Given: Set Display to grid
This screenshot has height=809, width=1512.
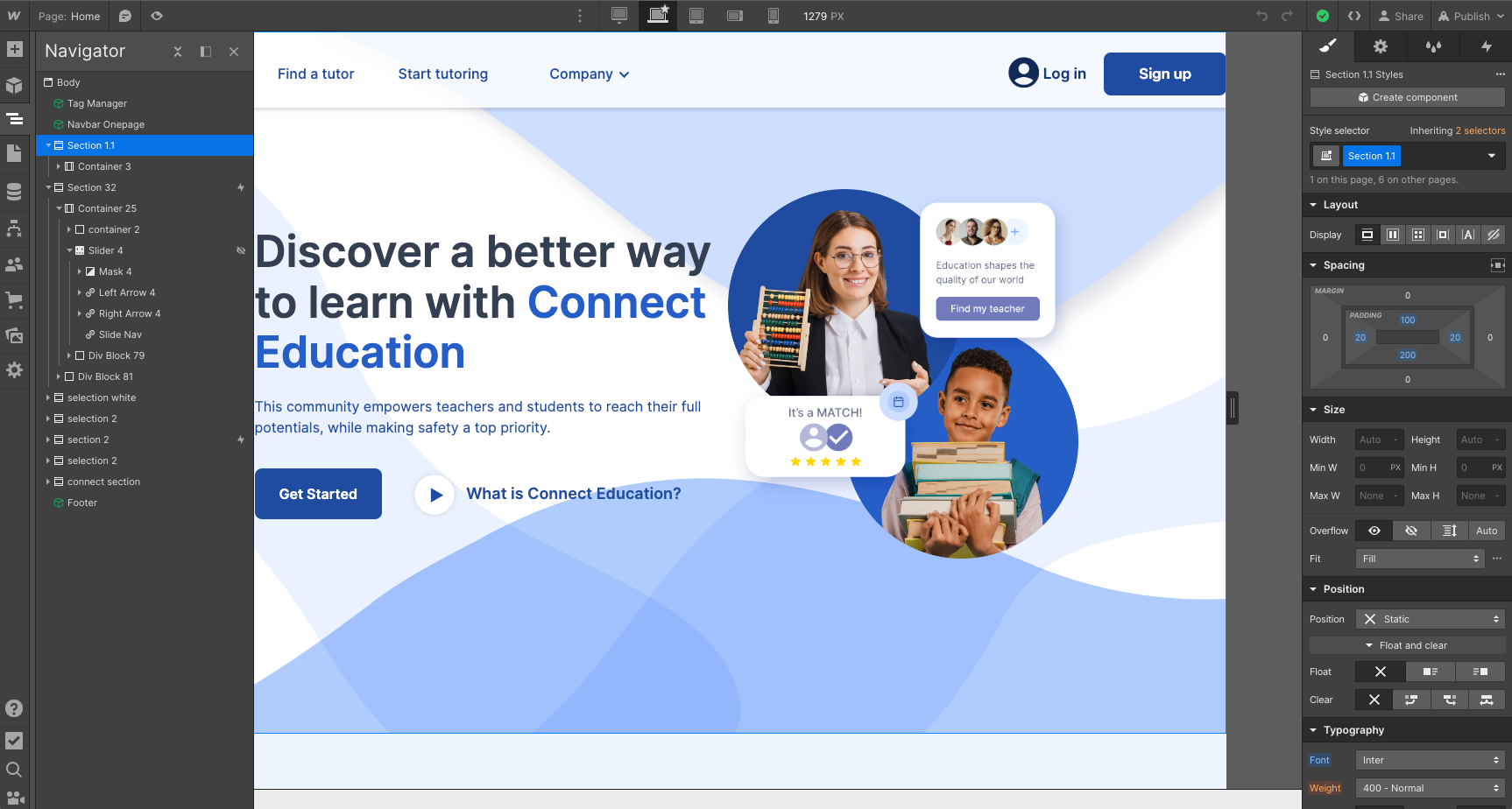Looking at the screenshot, I should pos(1417,235).
